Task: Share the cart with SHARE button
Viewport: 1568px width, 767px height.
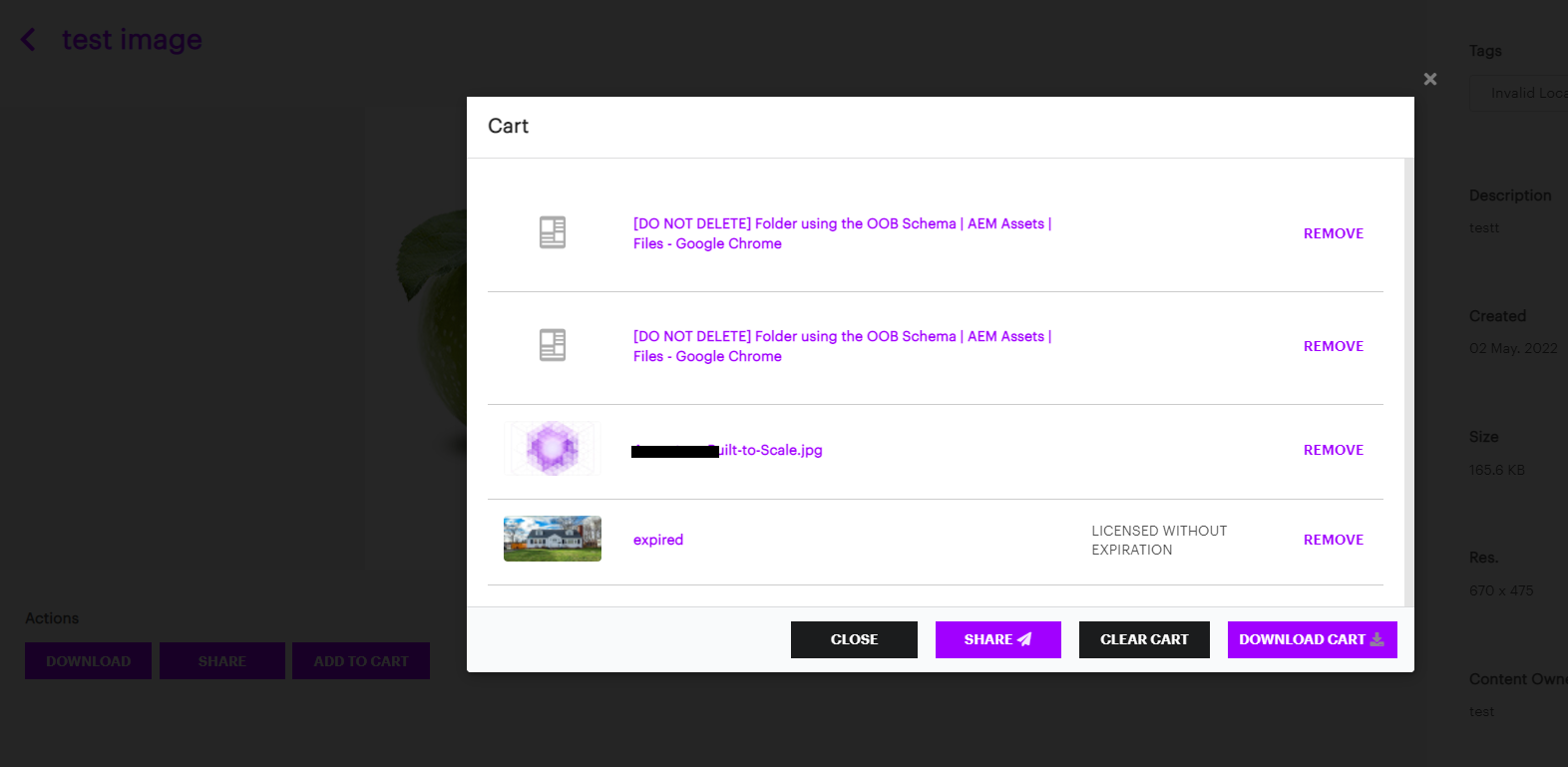Action: [997, 639]
